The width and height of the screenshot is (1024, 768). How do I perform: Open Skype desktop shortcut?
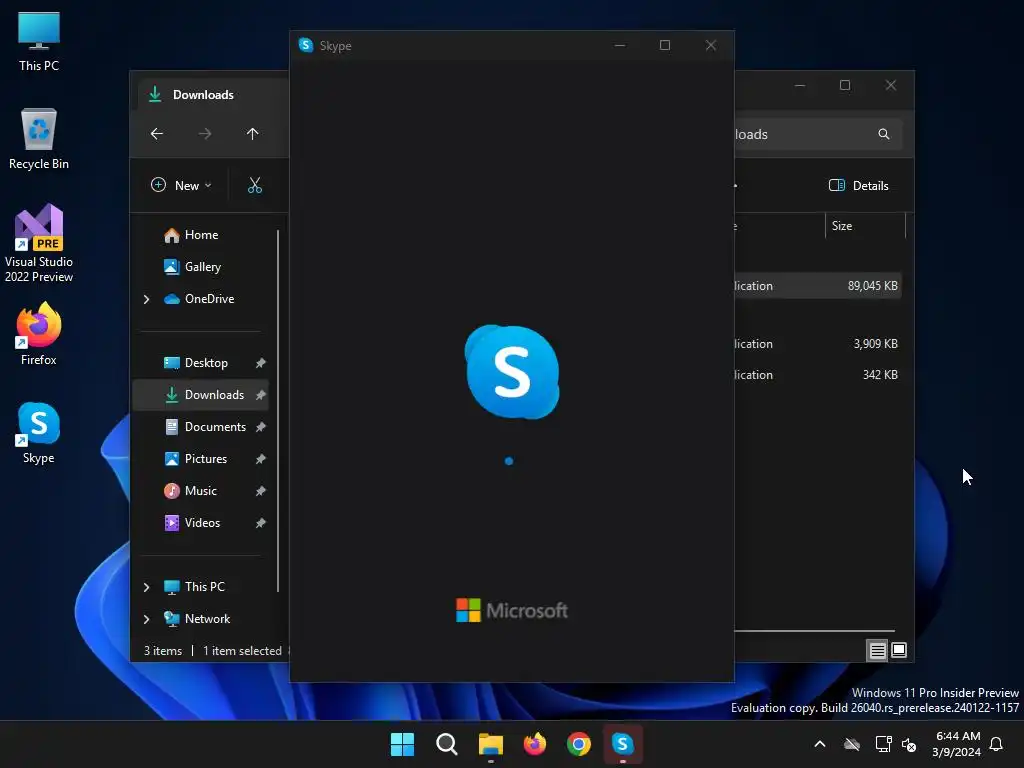click(x=39, y=434)
